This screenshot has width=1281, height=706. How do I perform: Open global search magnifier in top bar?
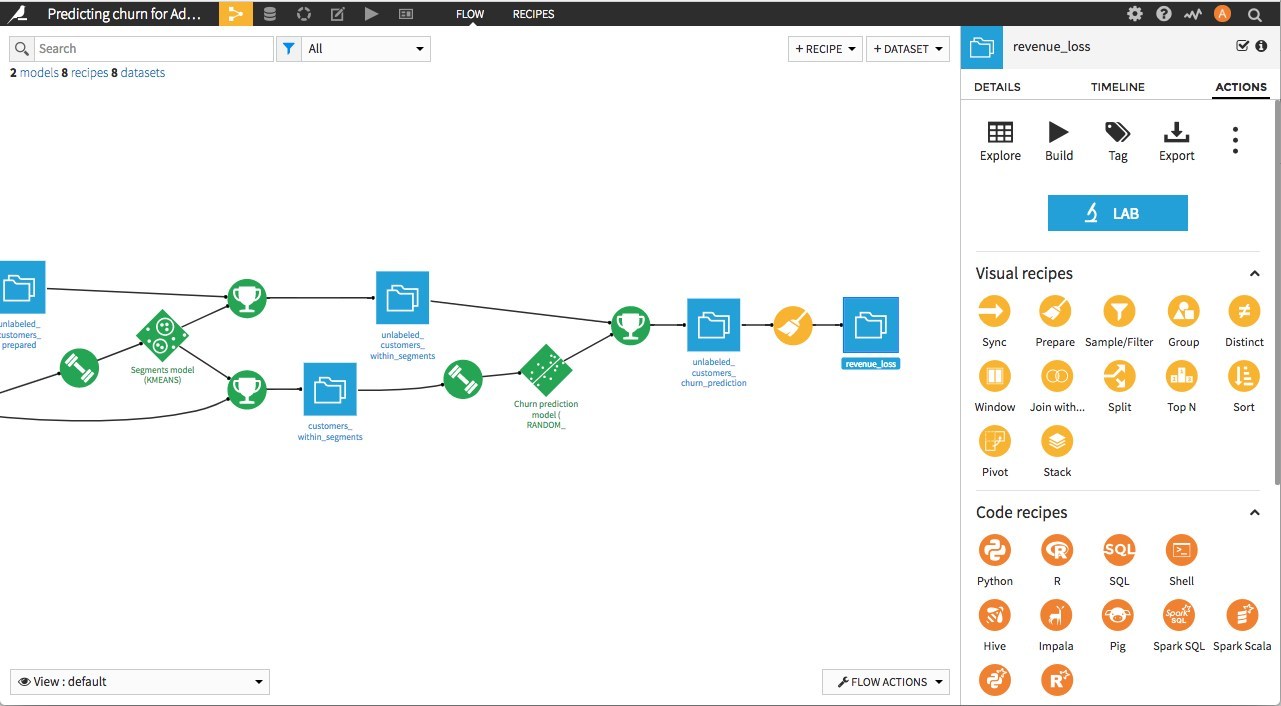coord(1254,14)
